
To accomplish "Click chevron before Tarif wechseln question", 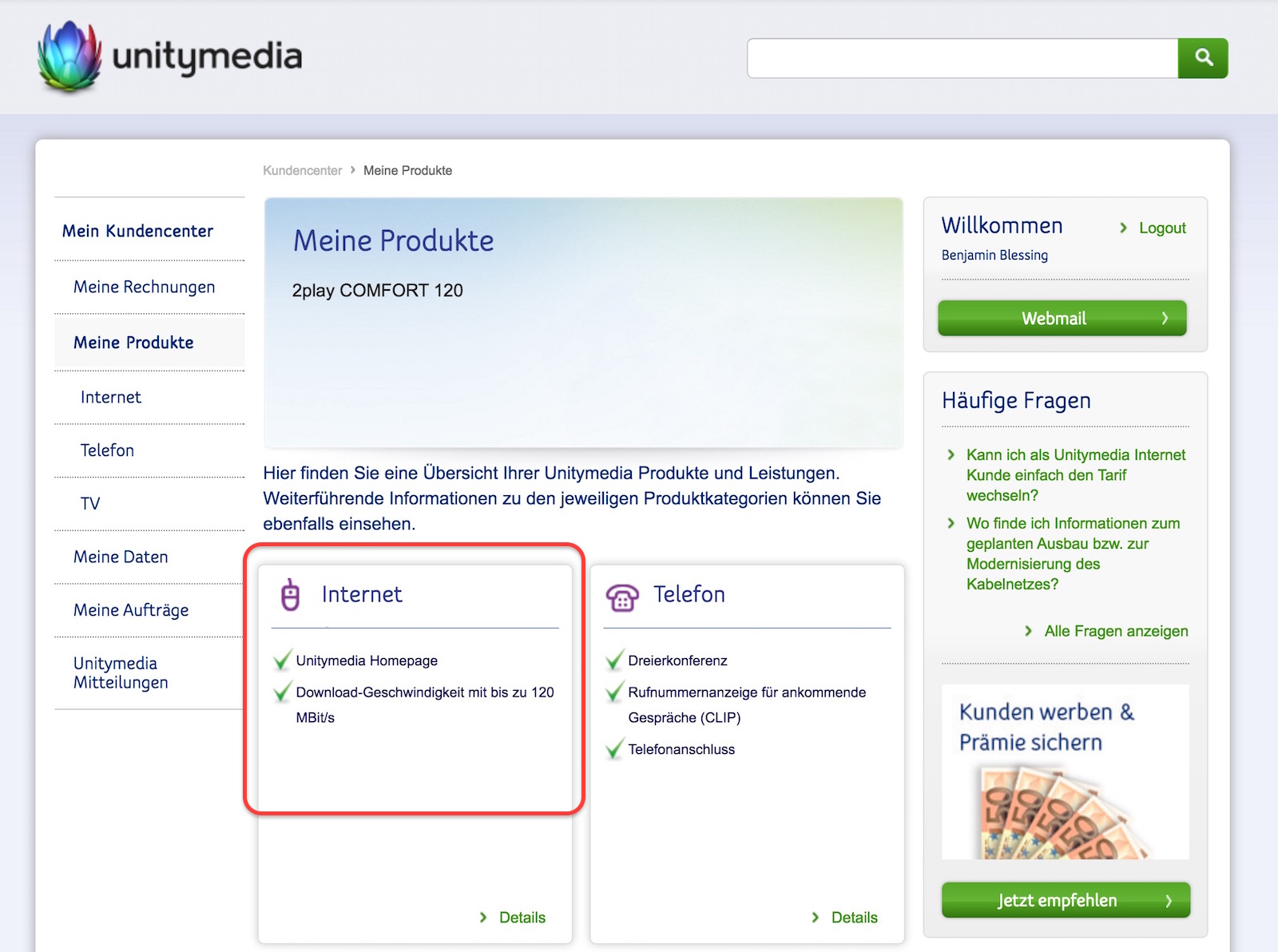I will [951, 454].
